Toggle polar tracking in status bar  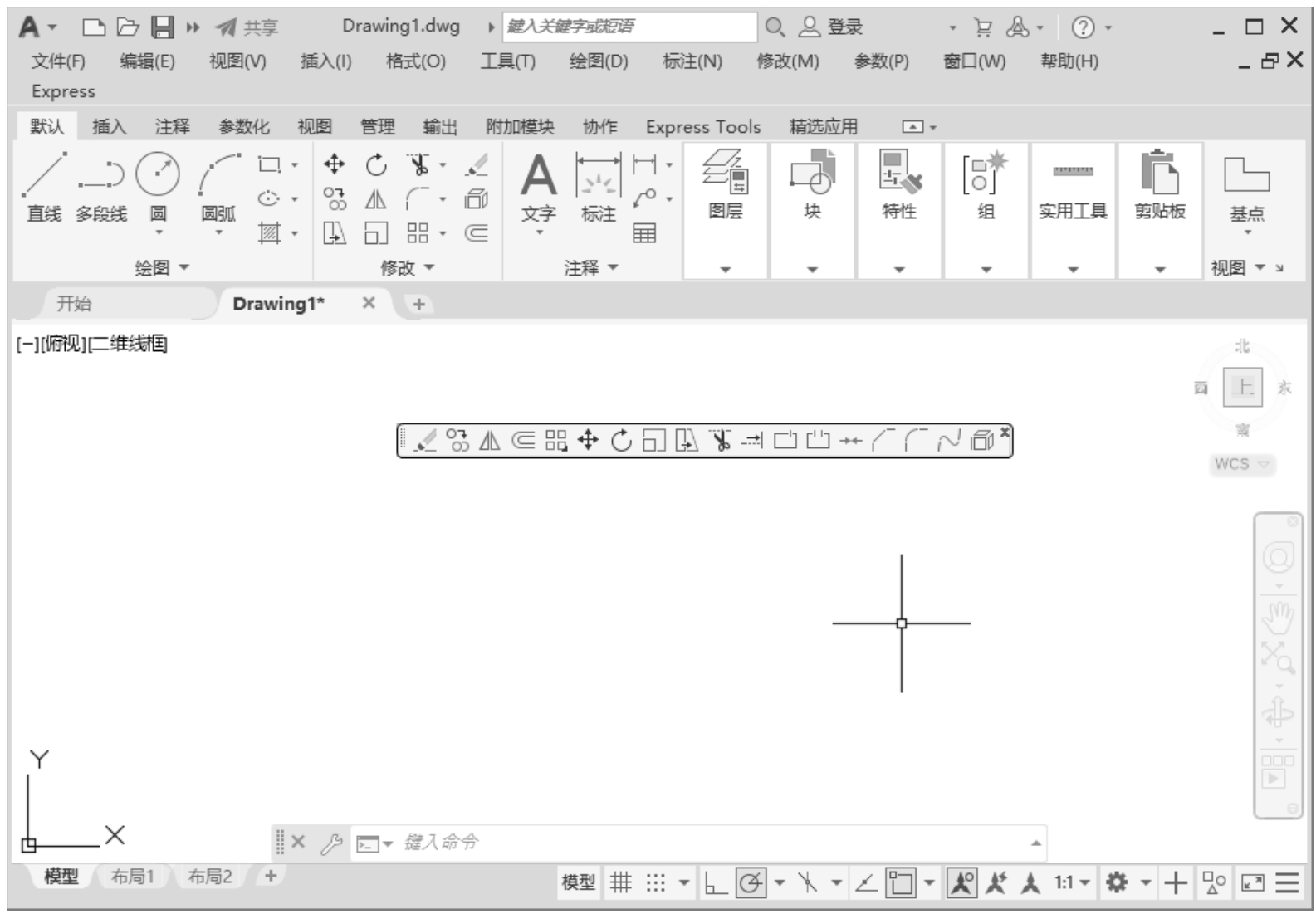[751, 882]
